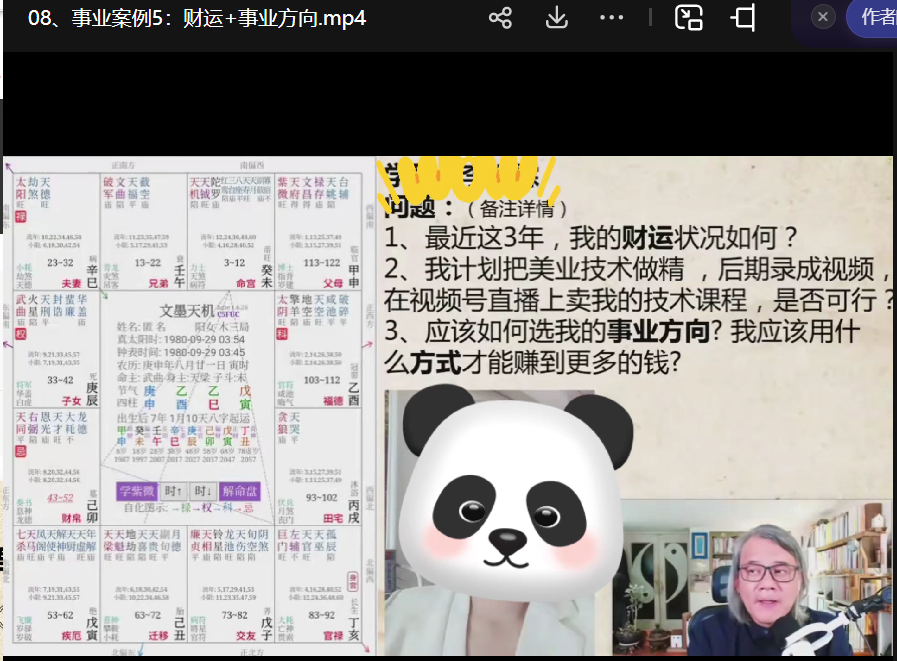Click the 时↓ hour-down button
The height and width of the screenshot is (661, 897).
tap(203, 491)
